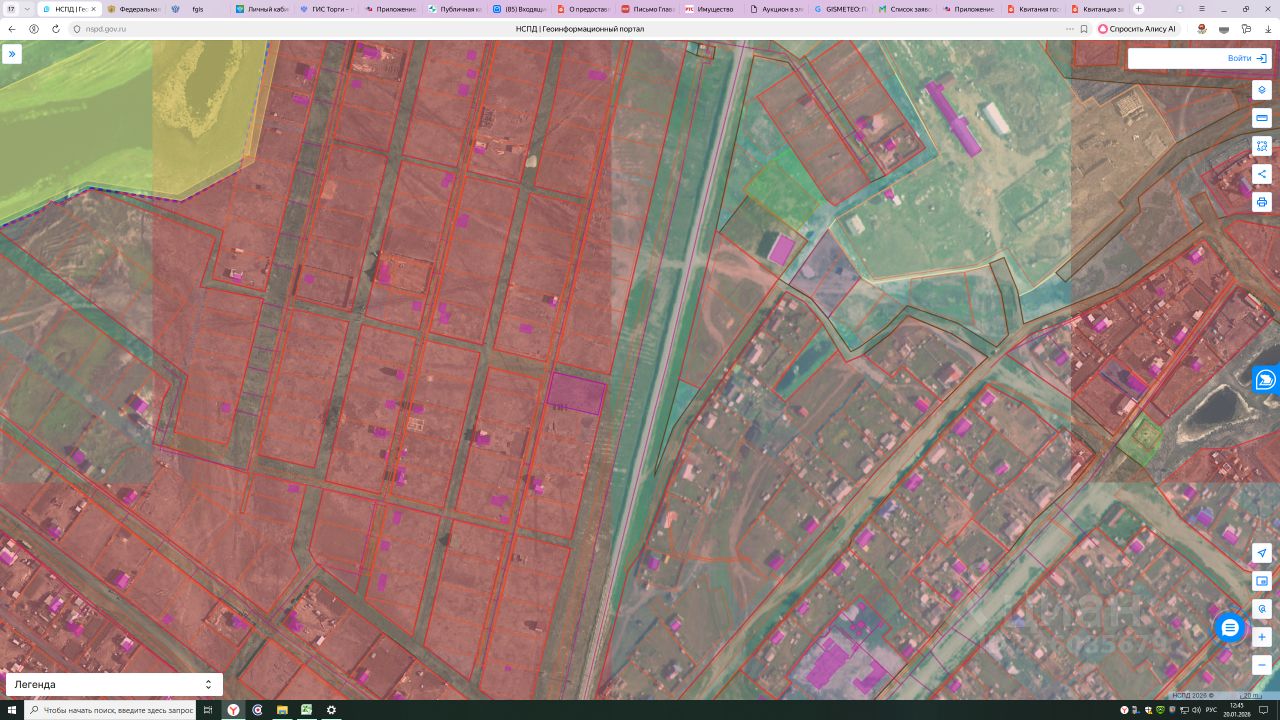Switch to the (85) Входящие tab

click(519, 9)
